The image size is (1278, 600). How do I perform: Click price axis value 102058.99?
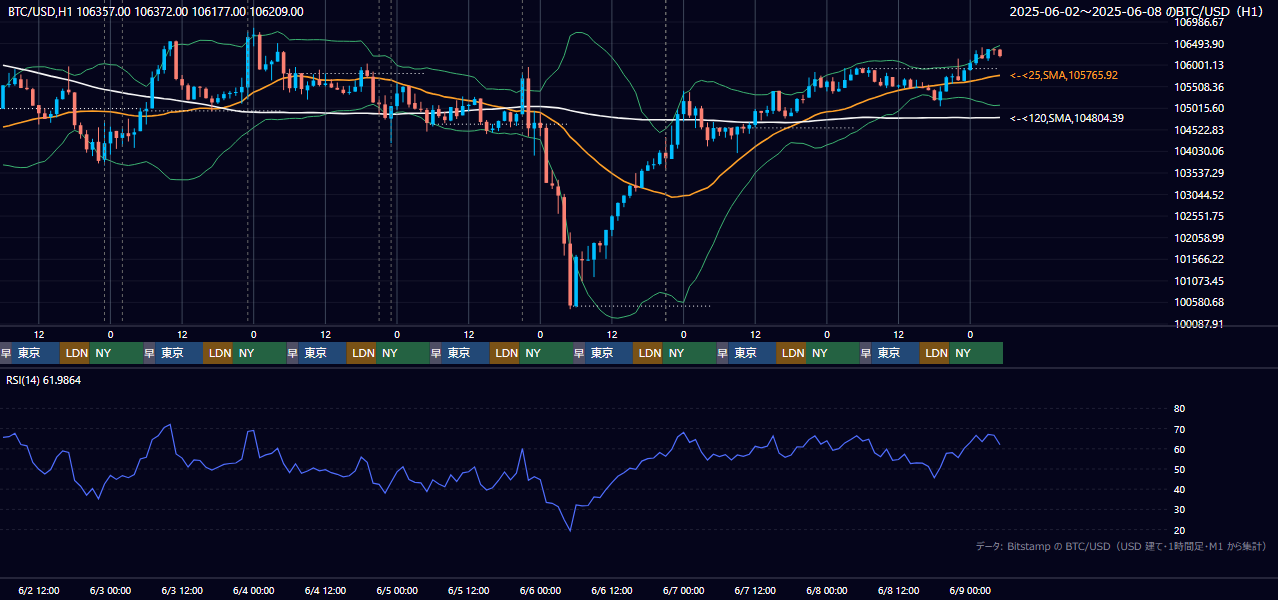pos(1199,238)
